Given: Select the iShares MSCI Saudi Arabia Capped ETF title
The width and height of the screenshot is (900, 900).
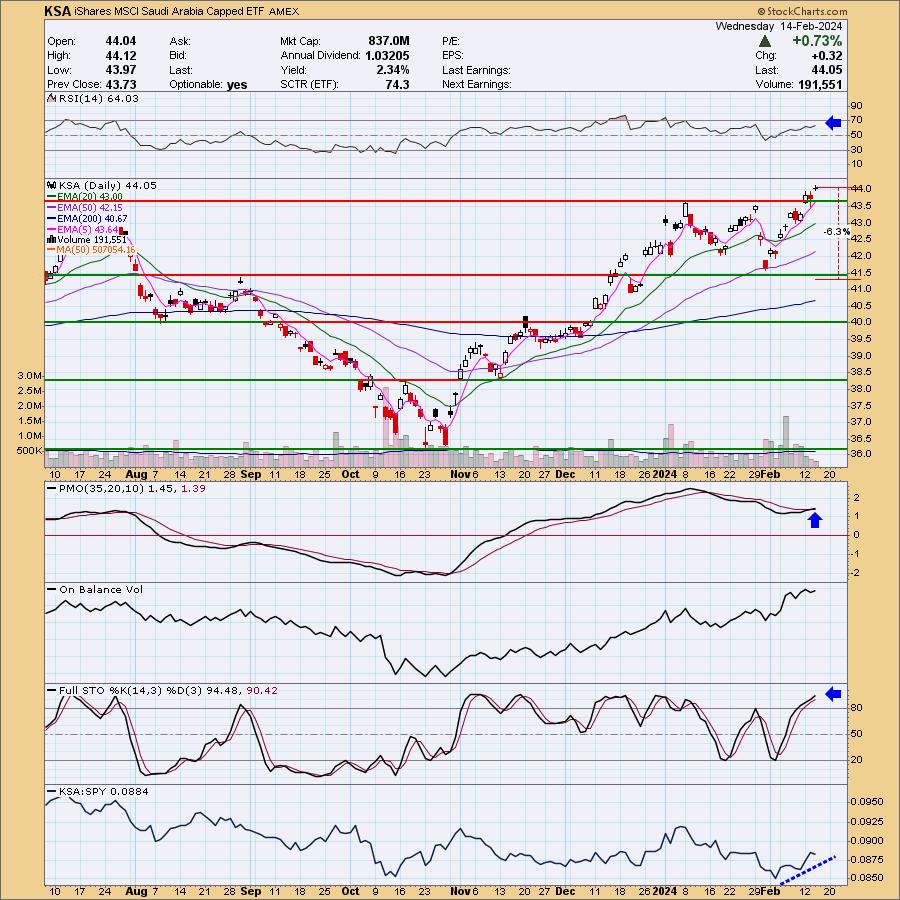Looking at the screenshot, I should click(169, 11).
